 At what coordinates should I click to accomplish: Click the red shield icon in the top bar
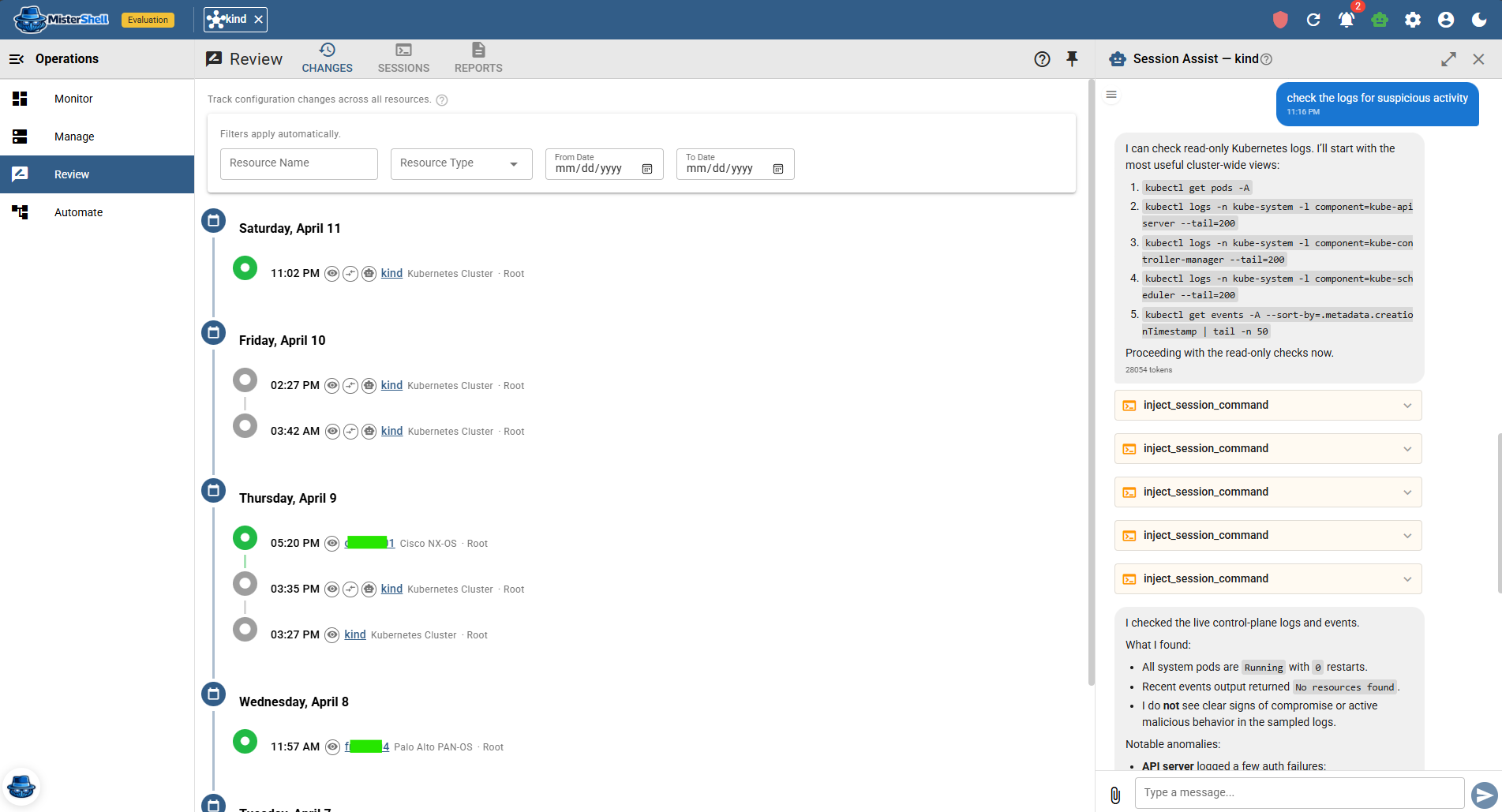tap(1280, 20)
